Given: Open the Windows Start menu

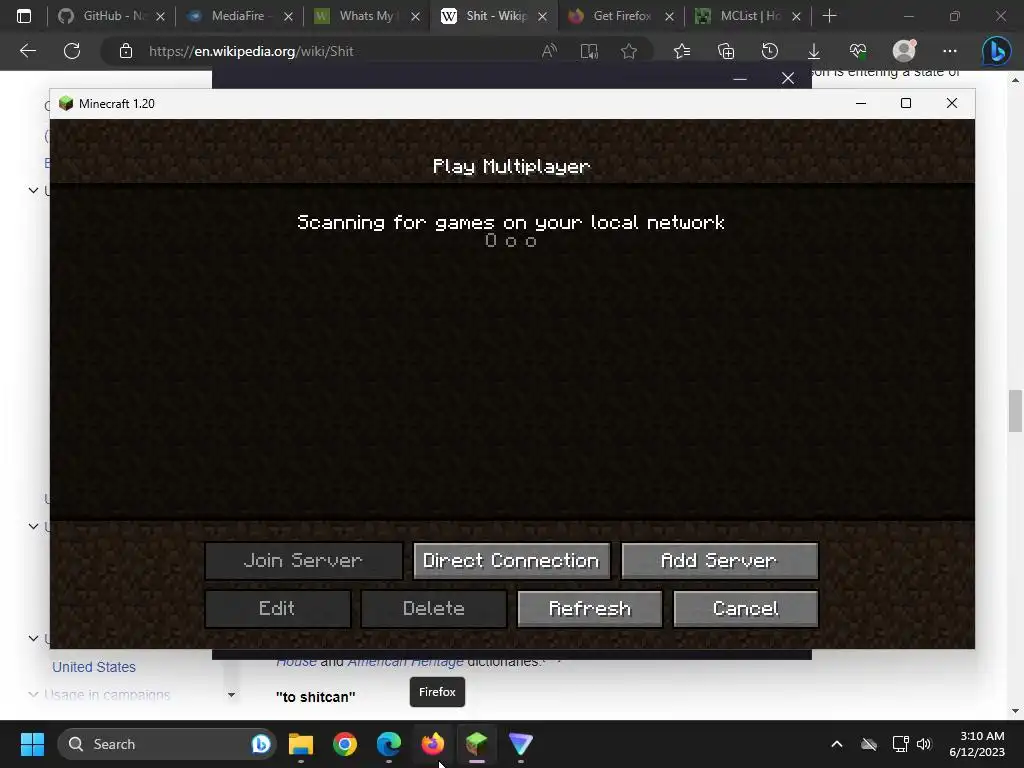Looking at the screenshot, I should [32, 744].
